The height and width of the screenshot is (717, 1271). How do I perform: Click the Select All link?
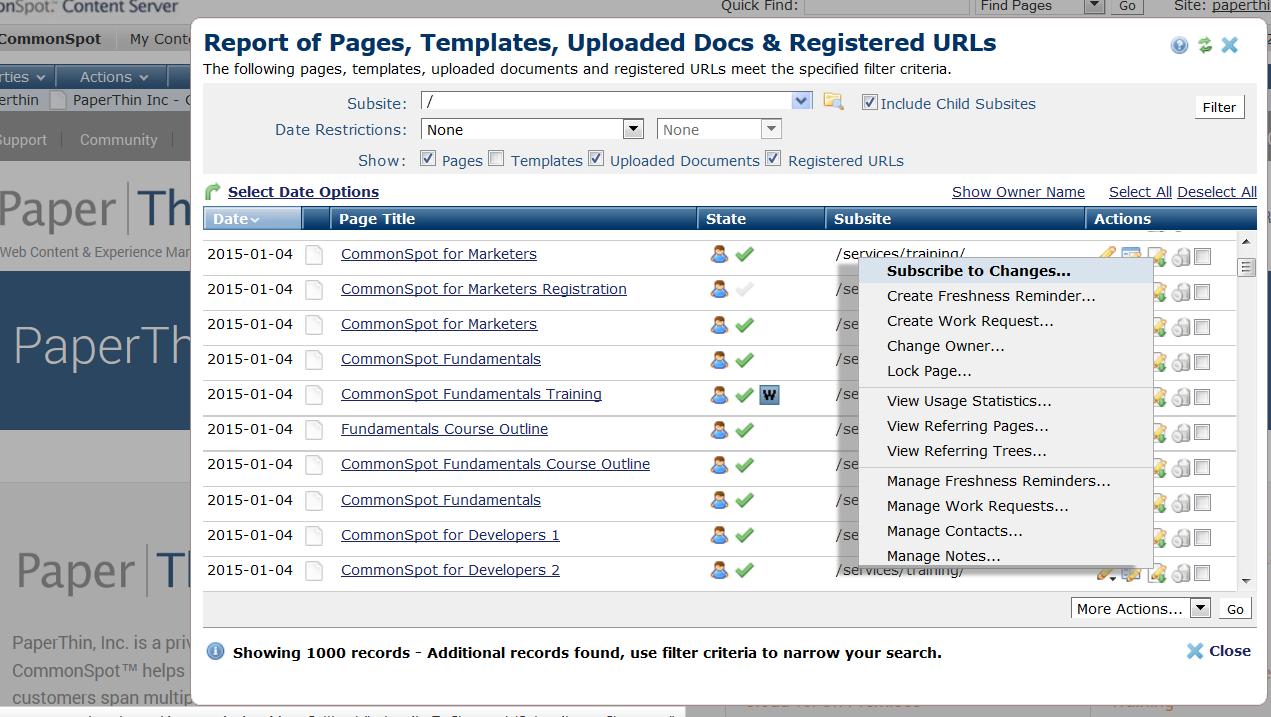tap(1140, 192)
